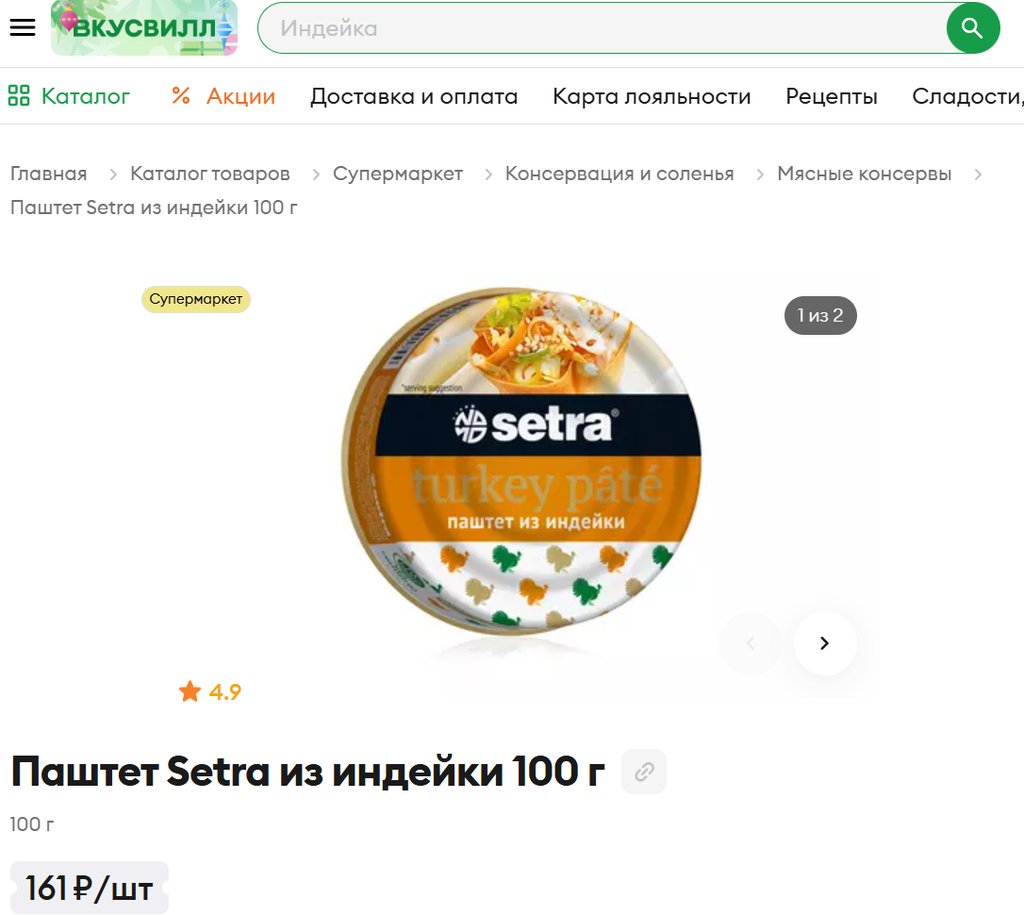The image size is (1024, 915).
Task: Open the Сладости menu item
Action: pyautogui.click(x=968, y=96)
